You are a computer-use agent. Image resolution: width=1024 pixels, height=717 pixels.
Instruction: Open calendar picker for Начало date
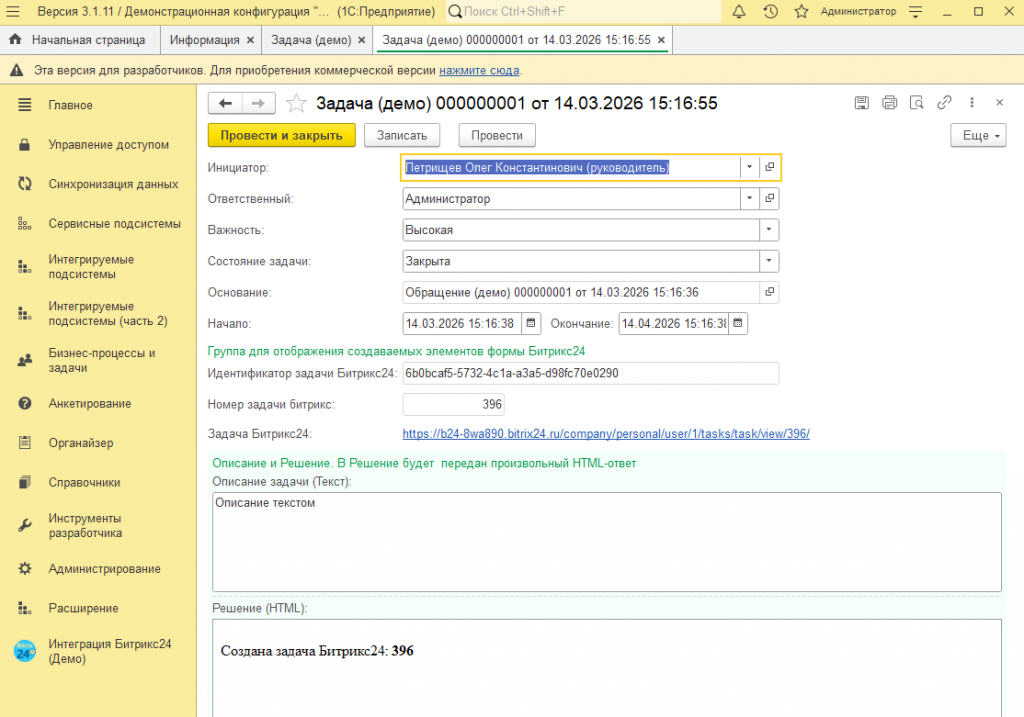click(x=531, y=323)
